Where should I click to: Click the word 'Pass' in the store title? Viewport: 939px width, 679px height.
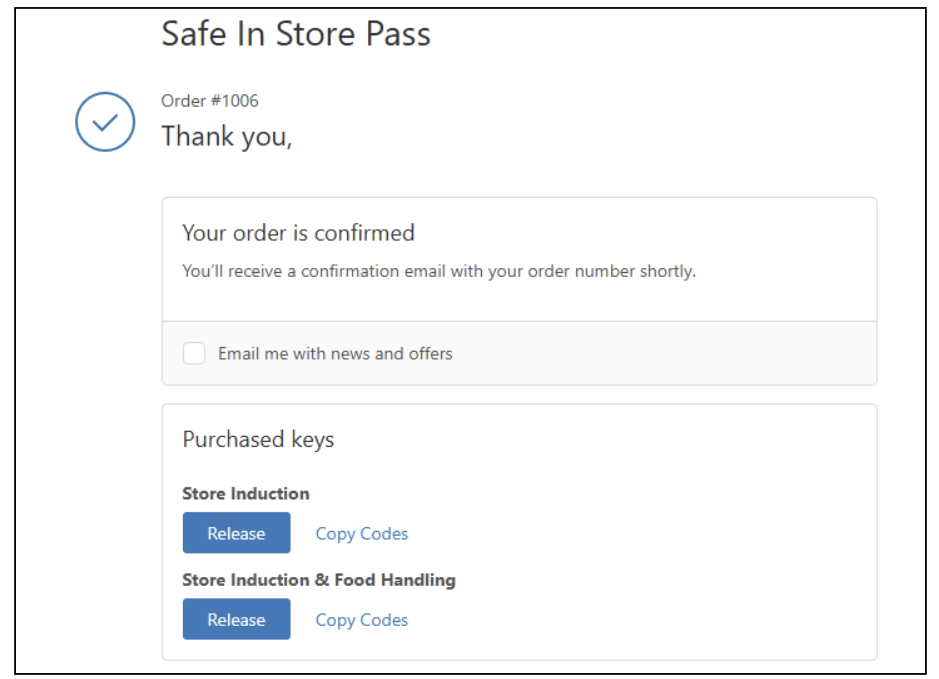[398, 34]
